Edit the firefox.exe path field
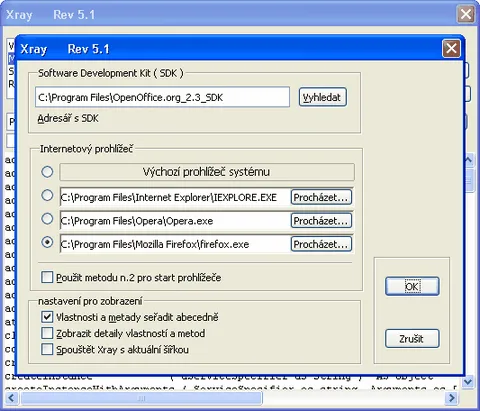This screenshot has height=411, width=480. point(175,244)
